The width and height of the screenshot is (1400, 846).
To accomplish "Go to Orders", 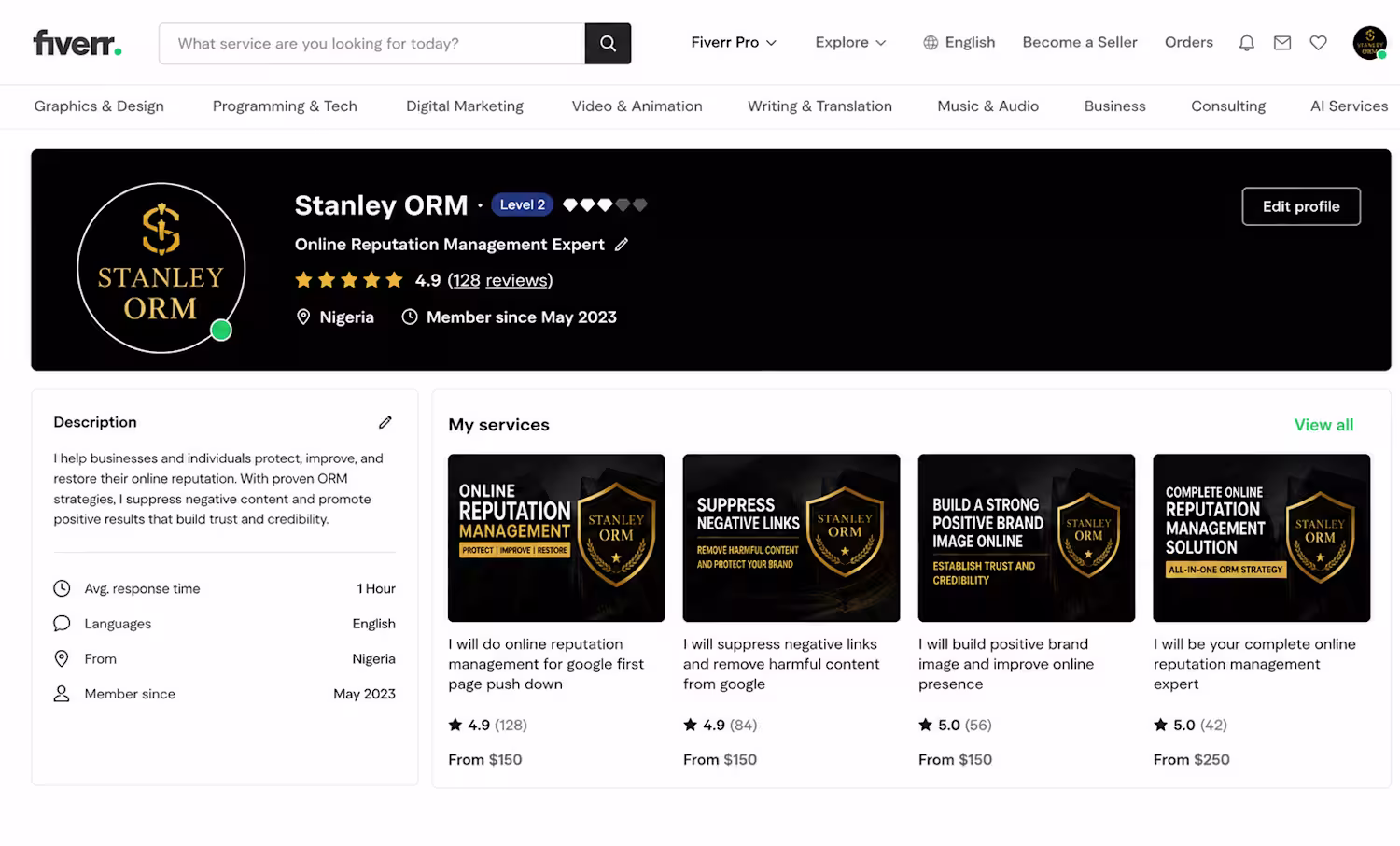I will pyautogui.click(x=1189, y=43).
